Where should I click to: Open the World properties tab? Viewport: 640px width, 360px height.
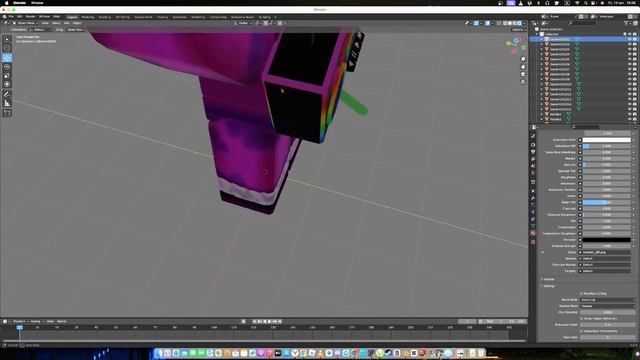[x=533, y=173]
